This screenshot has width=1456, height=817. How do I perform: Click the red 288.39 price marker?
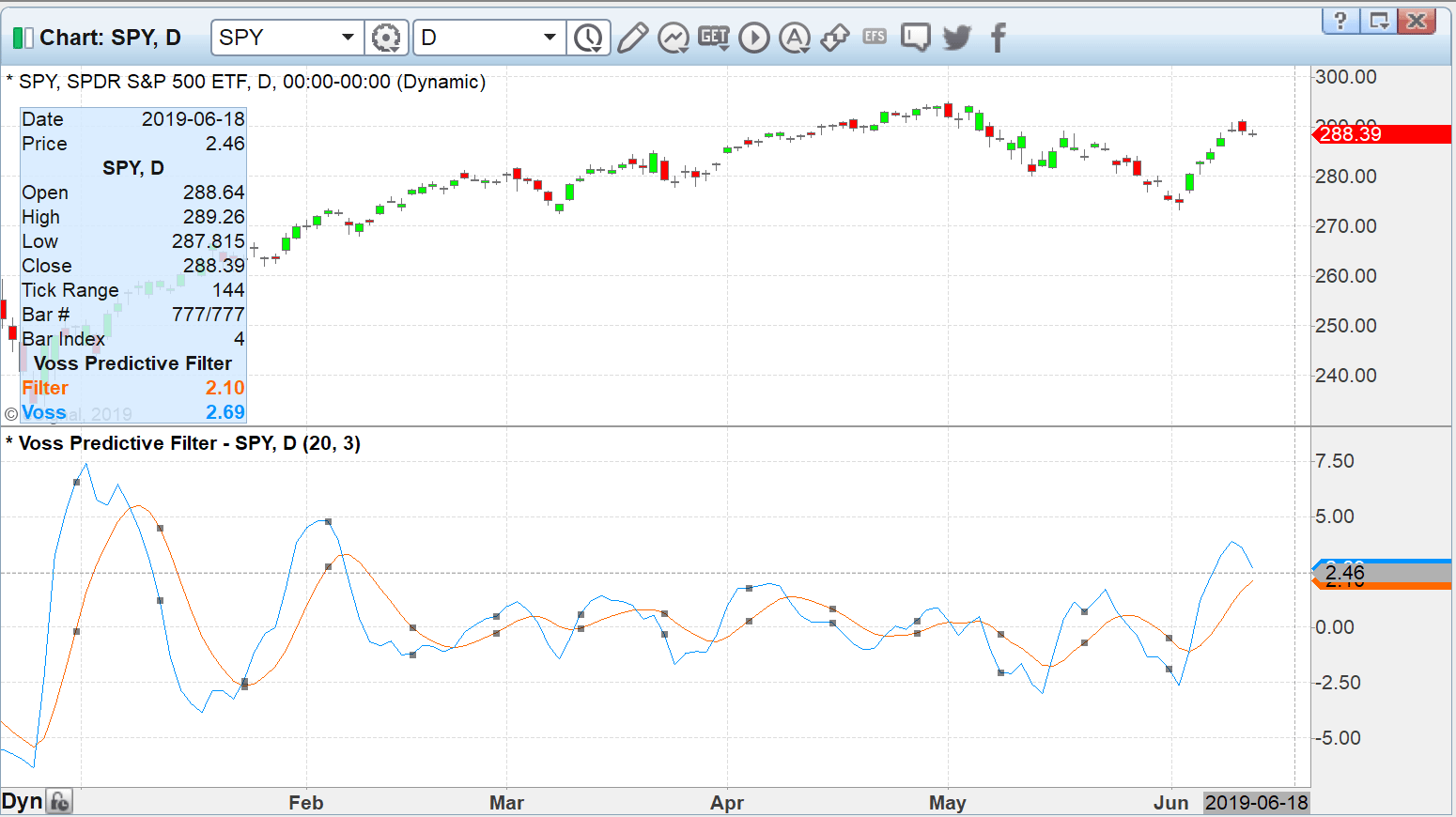click(1381, 134)
